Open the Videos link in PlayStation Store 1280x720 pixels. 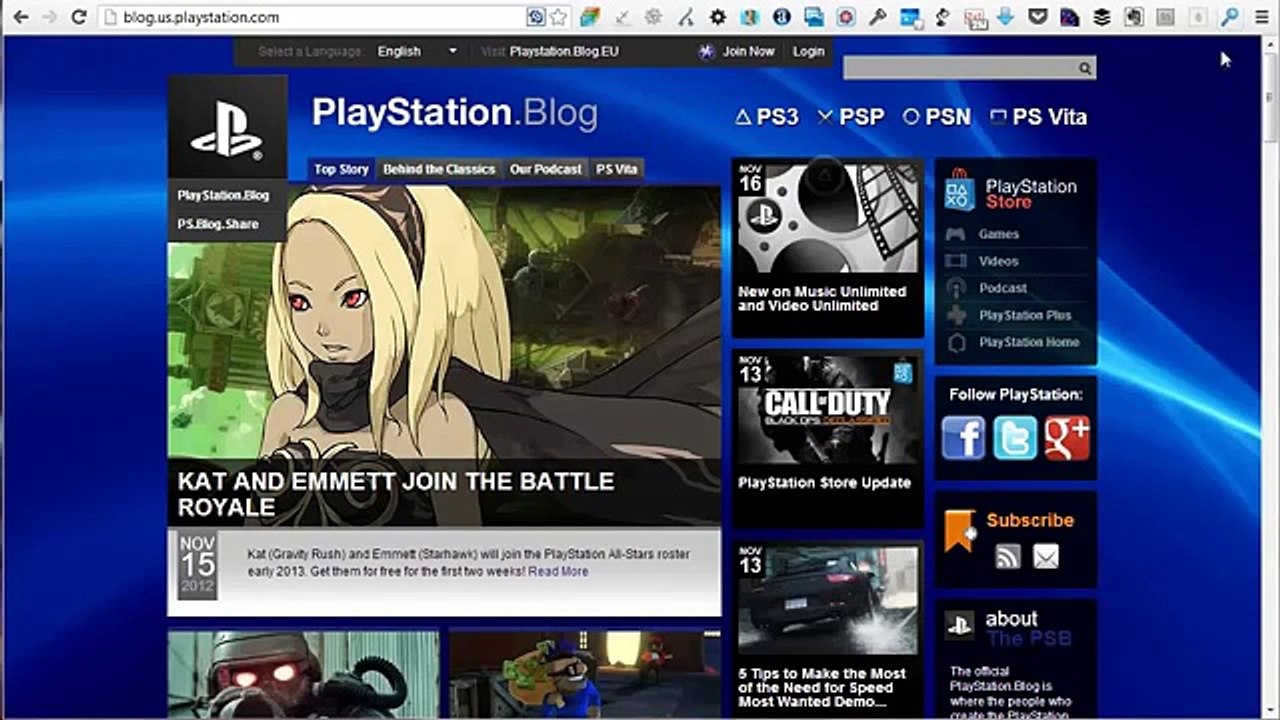click(999, 261)
